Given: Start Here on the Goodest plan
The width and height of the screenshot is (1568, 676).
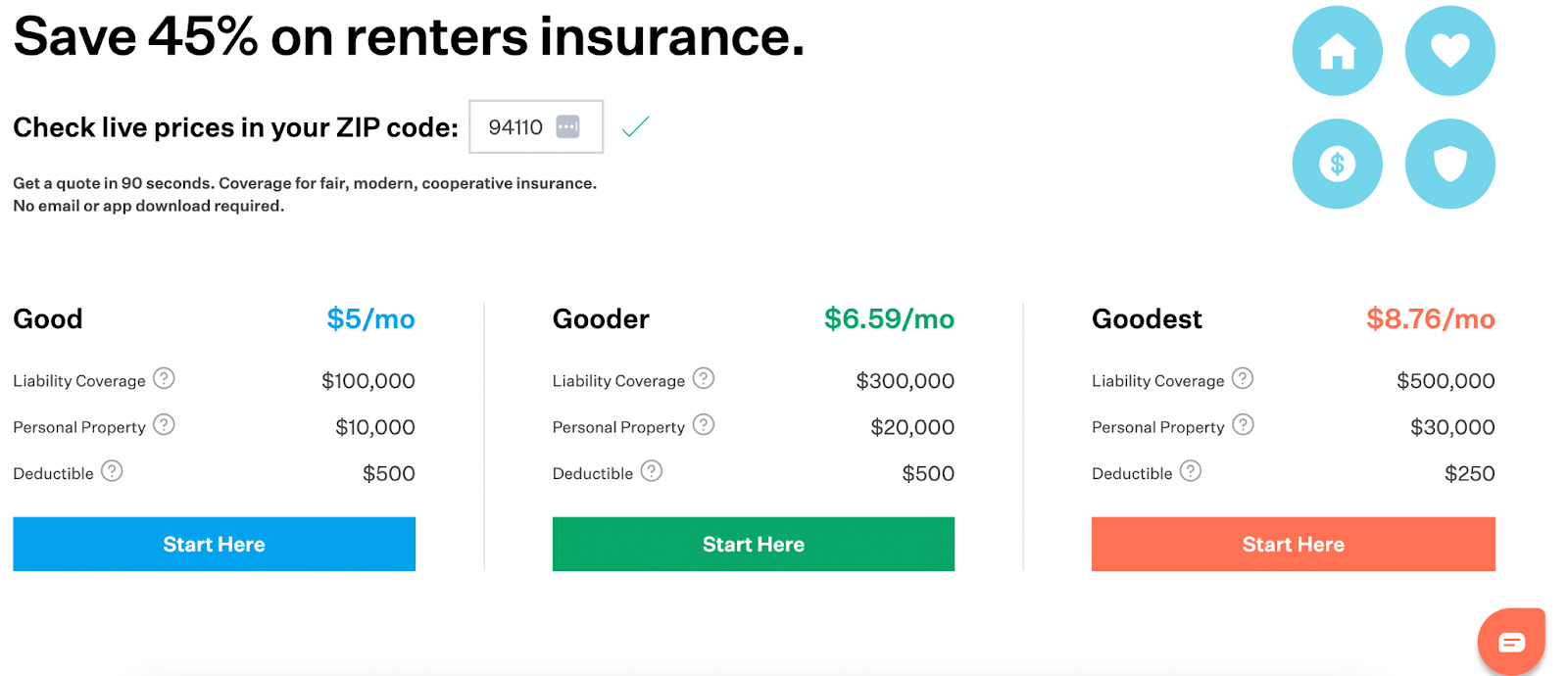Looking at the screenshot, I should (x=1292, y=544).
